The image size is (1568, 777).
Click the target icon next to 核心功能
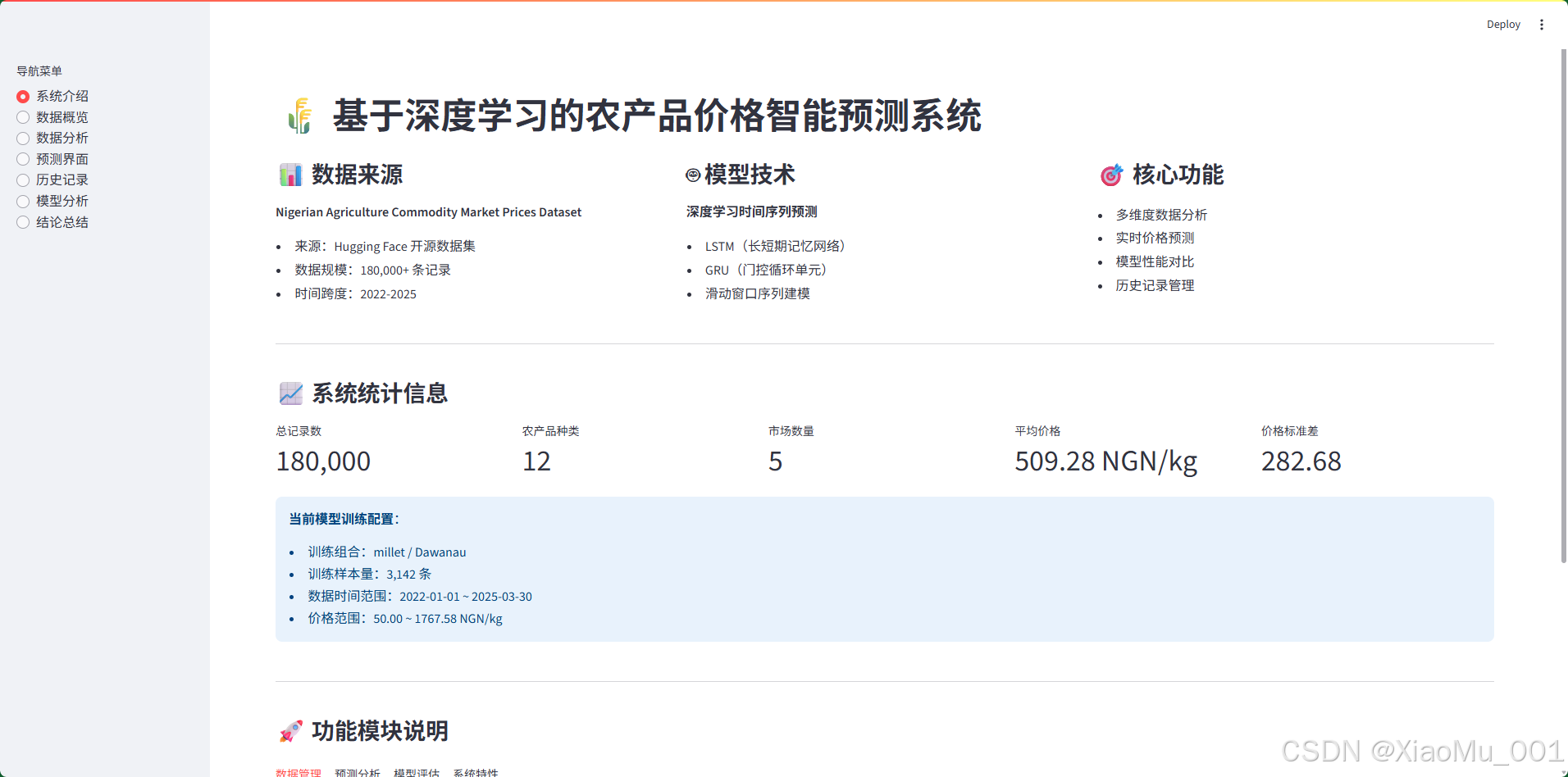[1111, 175]
